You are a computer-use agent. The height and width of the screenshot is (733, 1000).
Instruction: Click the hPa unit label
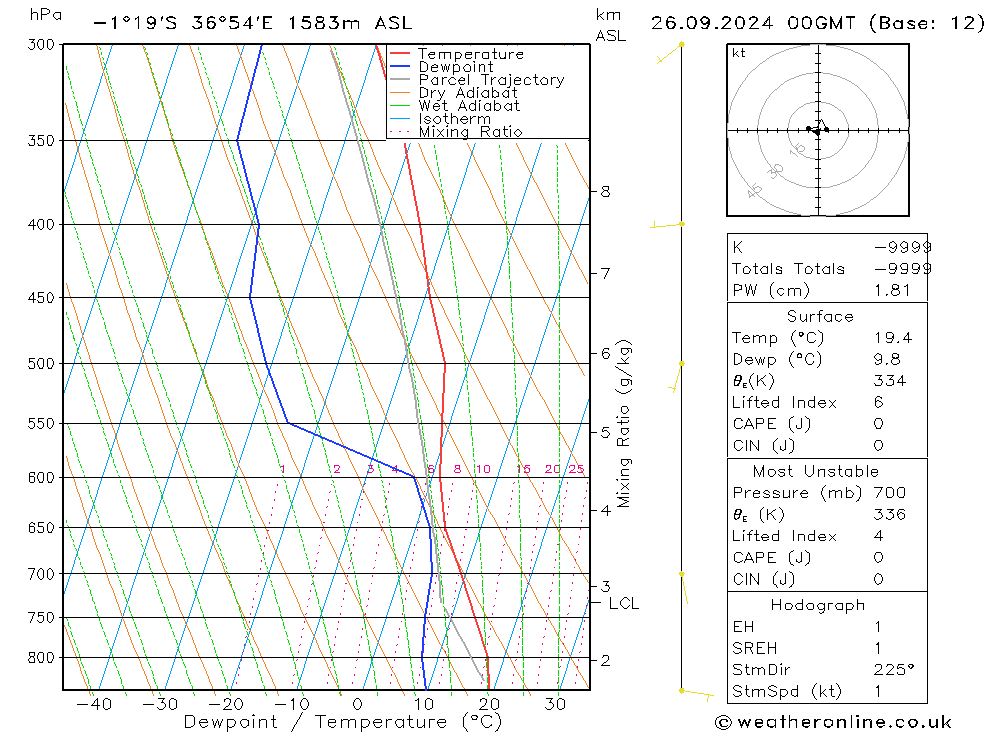coord(46,15)
